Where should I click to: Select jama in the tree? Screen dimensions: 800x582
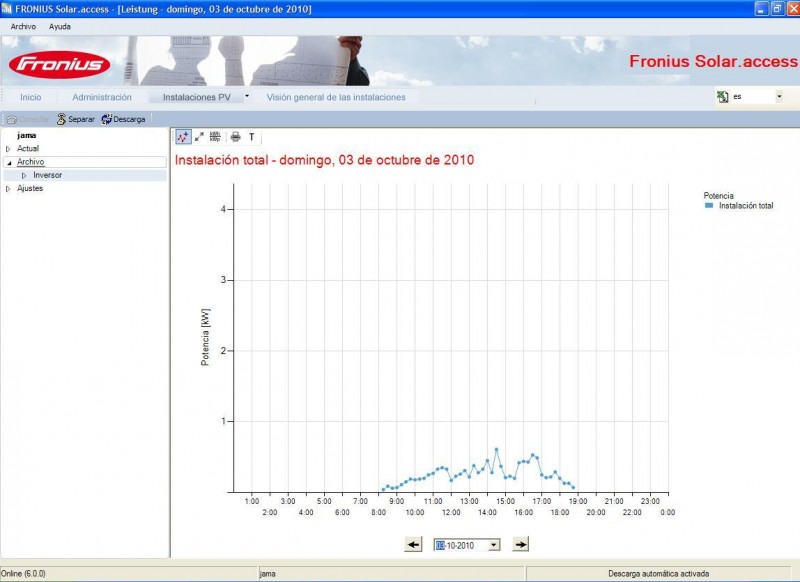pyautogui.click(x=27, y=135)
